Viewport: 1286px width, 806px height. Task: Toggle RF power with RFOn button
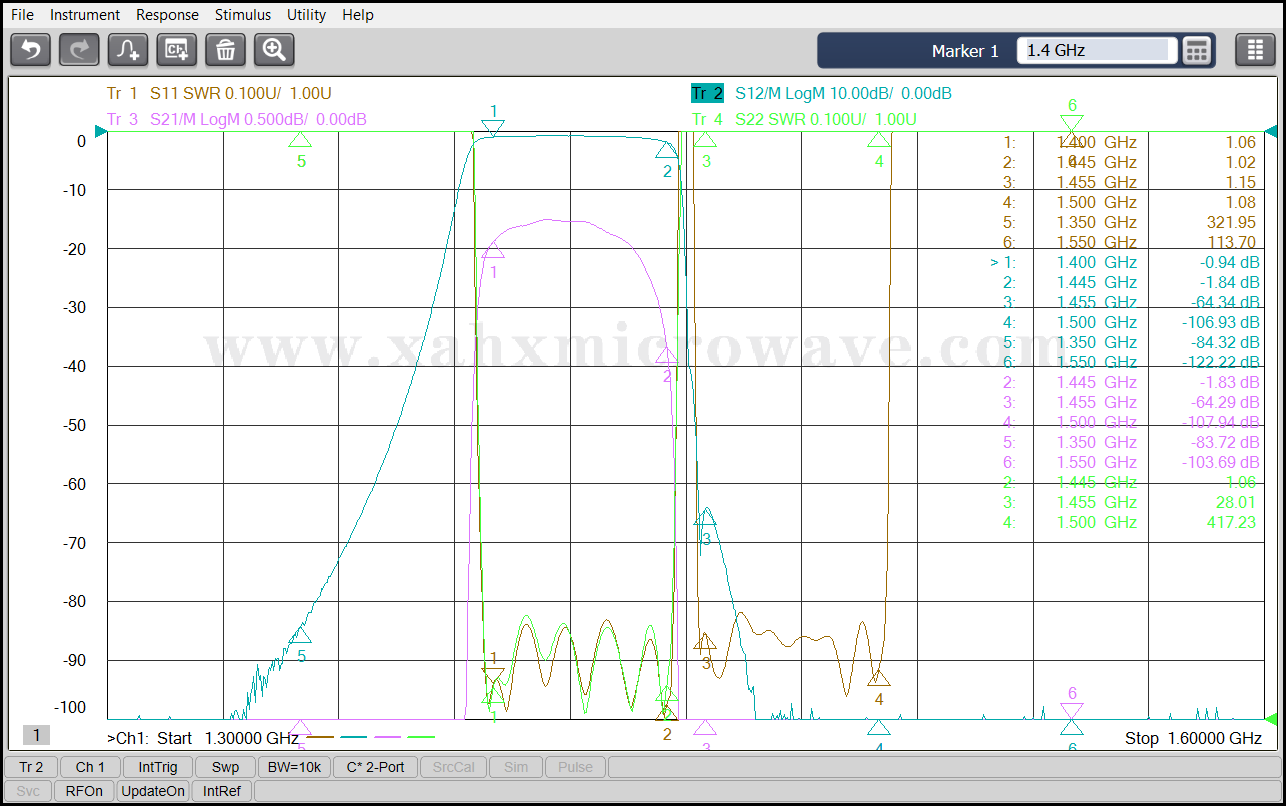click(x=84, y=791)
